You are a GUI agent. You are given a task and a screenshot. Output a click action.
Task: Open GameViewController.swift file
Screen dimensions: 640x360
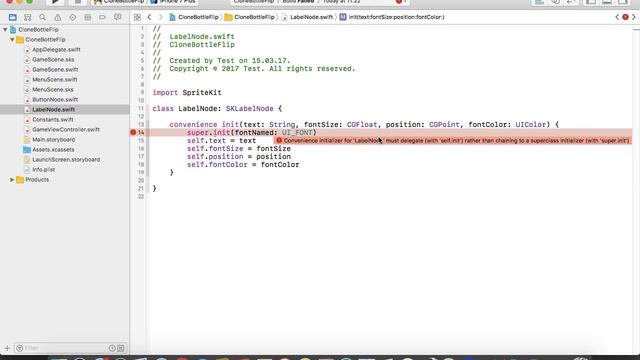point(66,129)
